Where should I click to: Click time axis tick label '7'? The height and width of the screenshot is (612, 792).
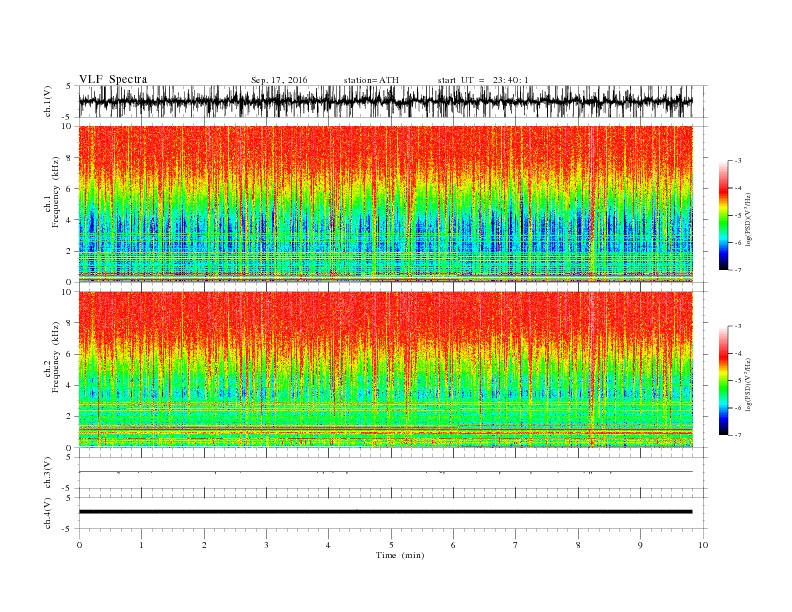coord(516,545)
